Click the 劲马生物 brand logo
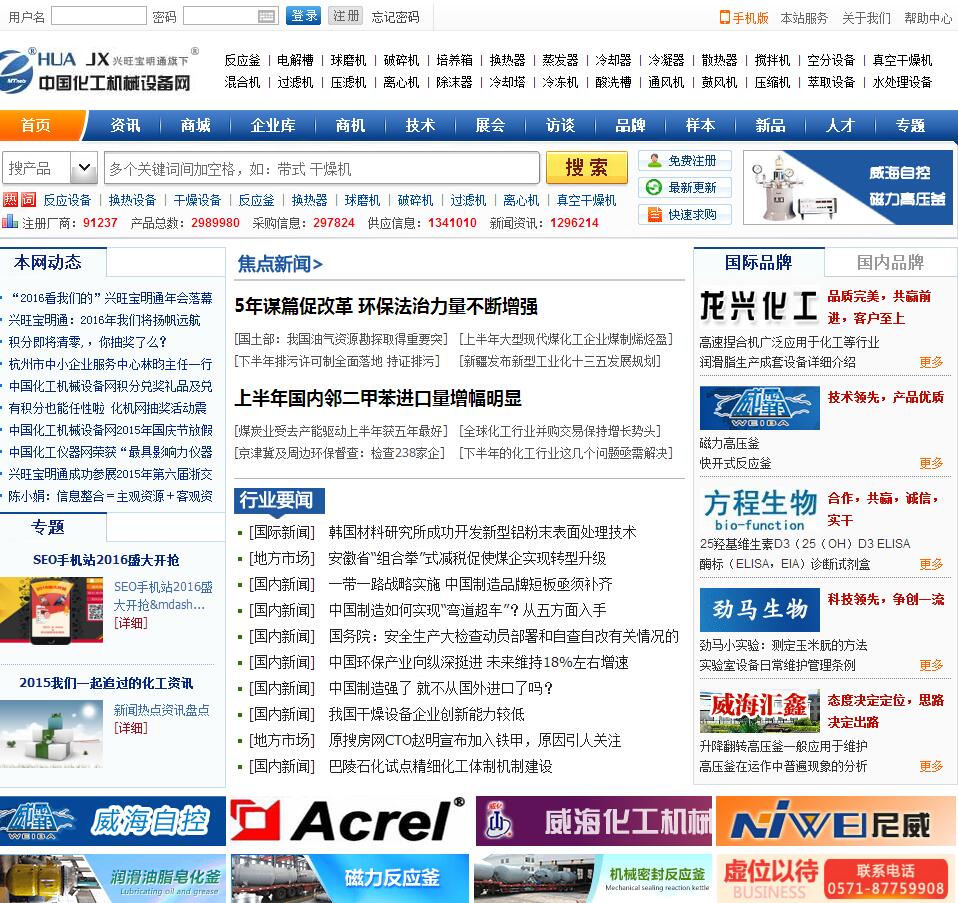This screenshot has height=903, width=958. tap(759, 610)
